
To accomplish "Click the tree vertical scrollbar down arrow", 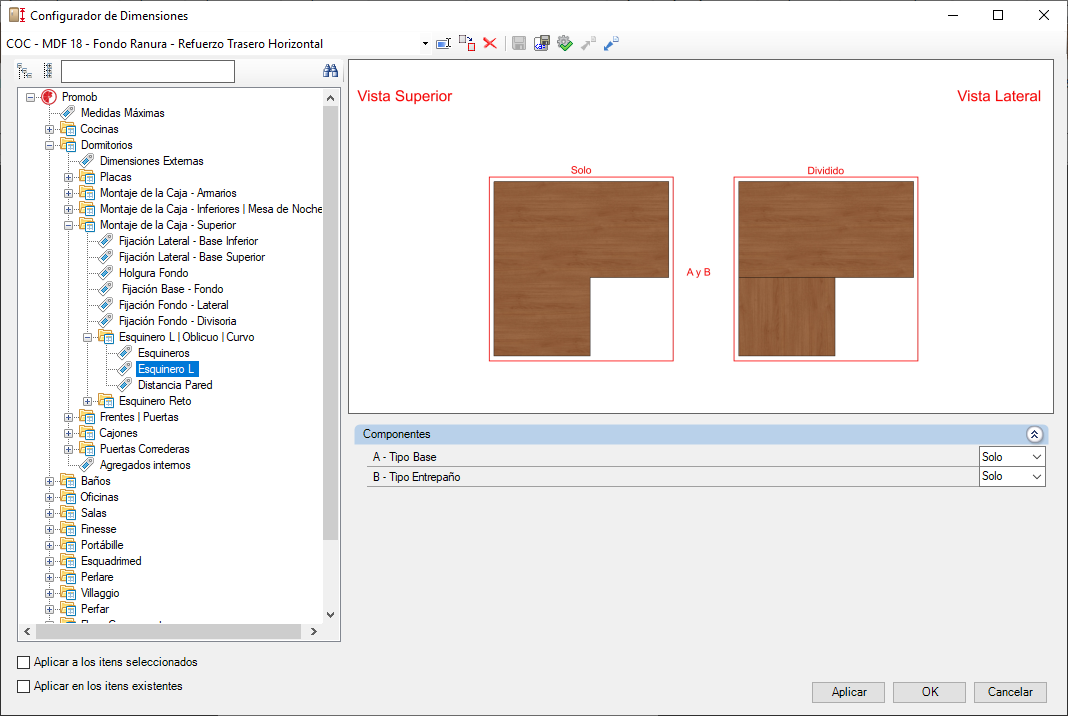I will pos(330,614).
